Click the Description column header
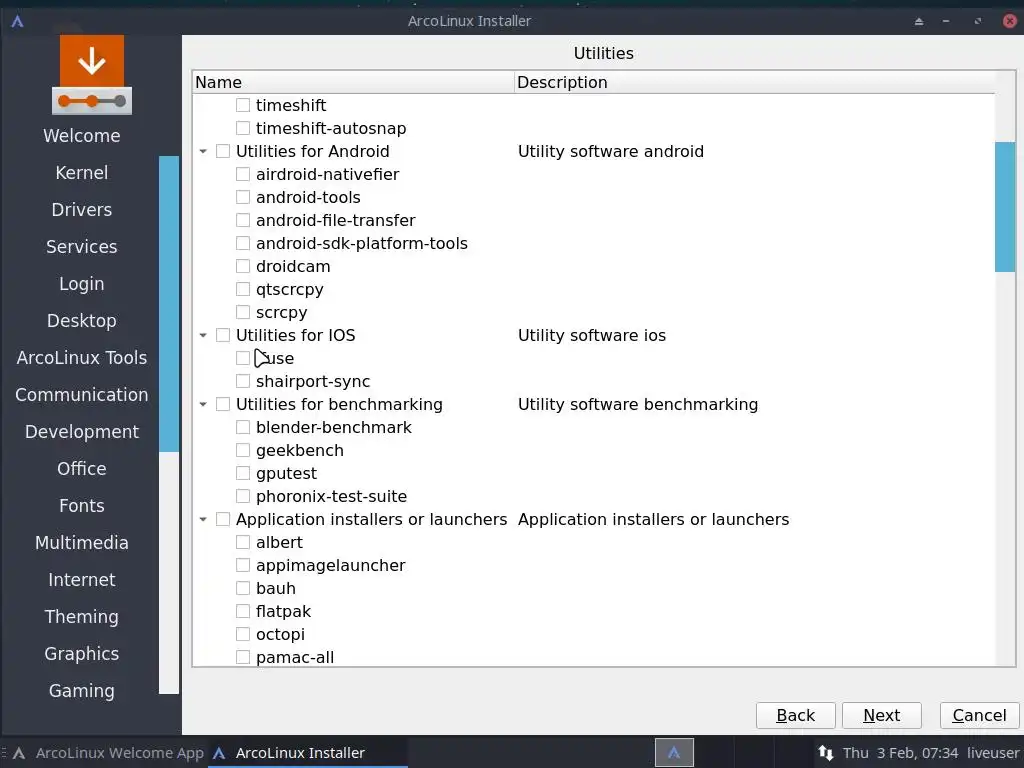 pyautogui.click(x=754, y=82)
